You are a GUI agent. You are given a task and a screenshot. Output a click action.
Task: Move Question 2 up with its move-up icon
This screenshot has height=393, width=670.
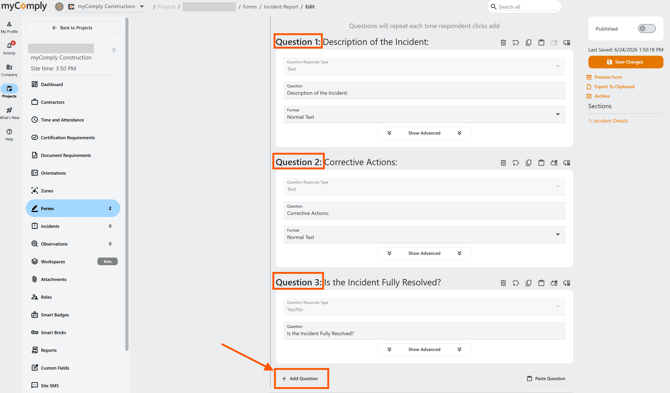tap(554, 163)
